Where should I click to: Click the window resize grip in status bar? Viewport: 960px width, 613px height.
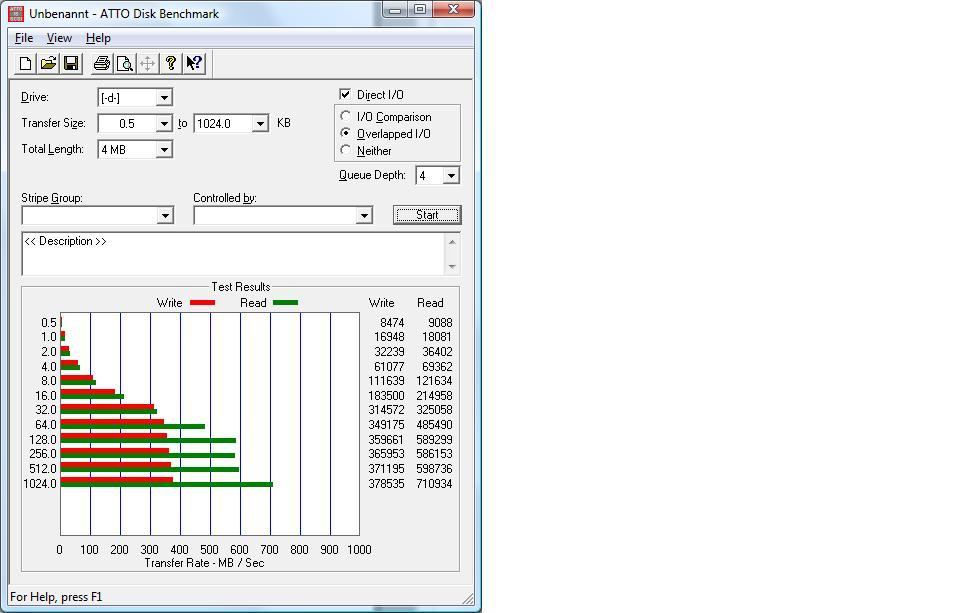point(468,598)
